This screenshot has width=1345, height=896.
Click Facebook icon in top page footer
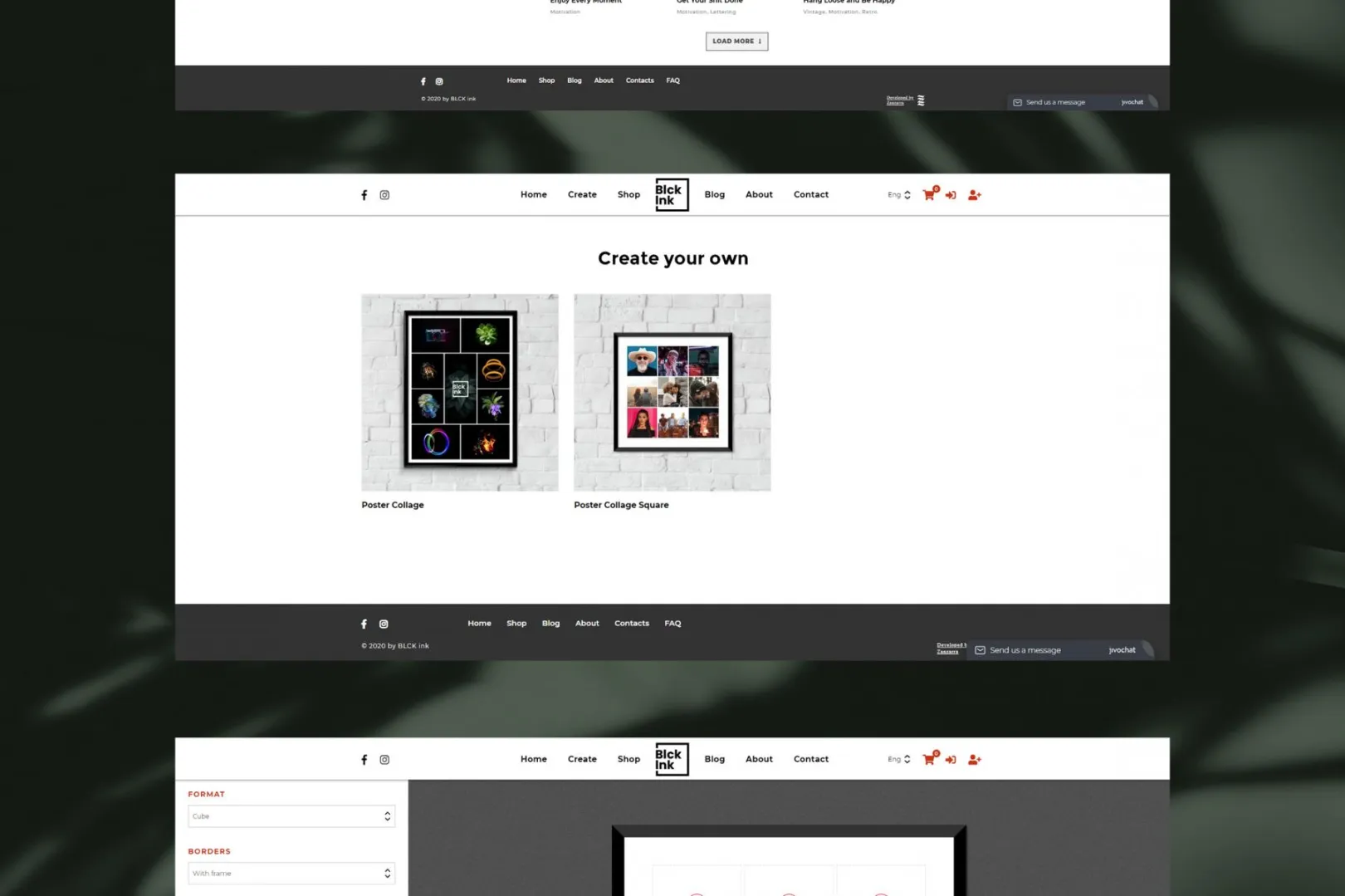point(423,81)
